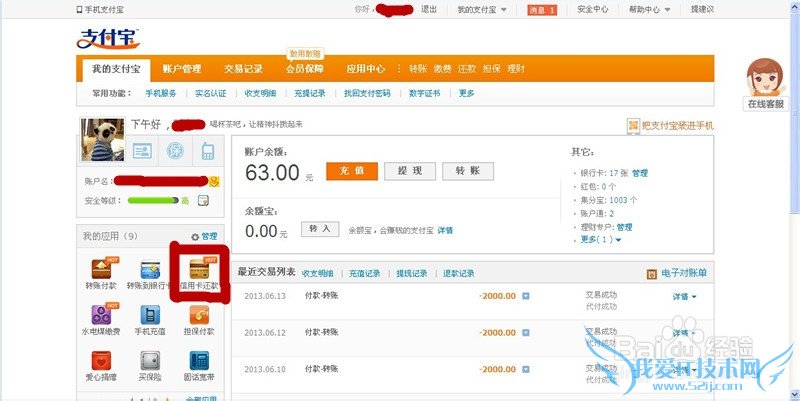The height and width of the screenshot is (401, 800).
Task: Click 理财 in the orange nav bar
Action: [516, 69]
